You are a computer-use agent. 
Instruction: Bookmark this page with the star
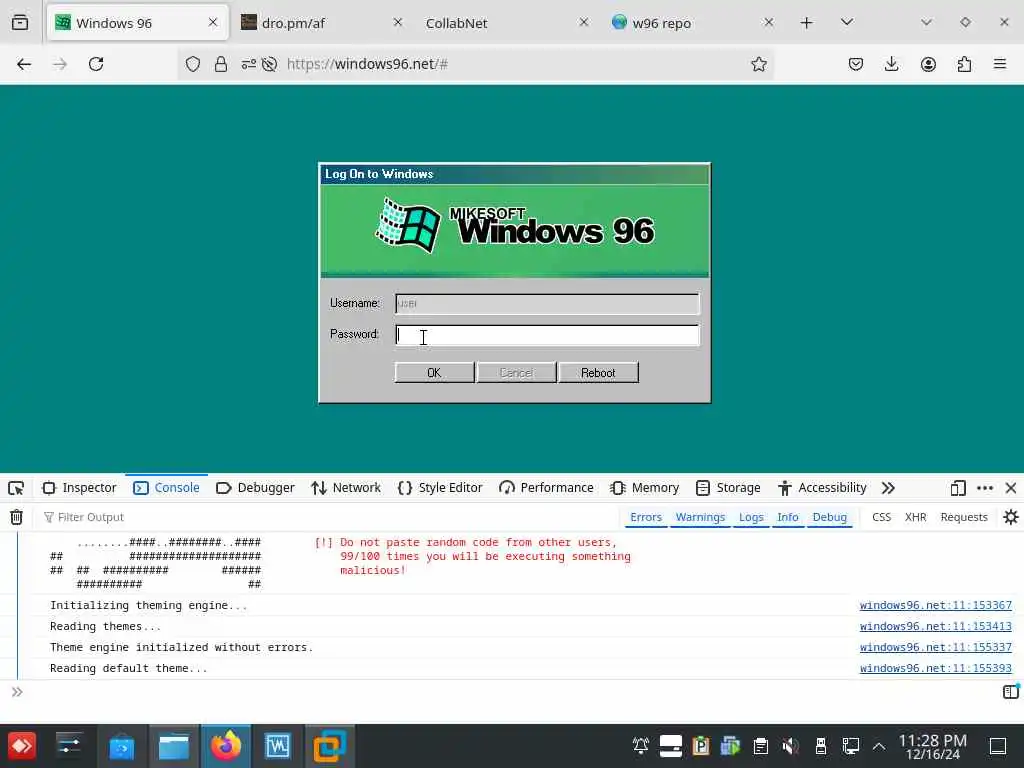coord(758,64)
